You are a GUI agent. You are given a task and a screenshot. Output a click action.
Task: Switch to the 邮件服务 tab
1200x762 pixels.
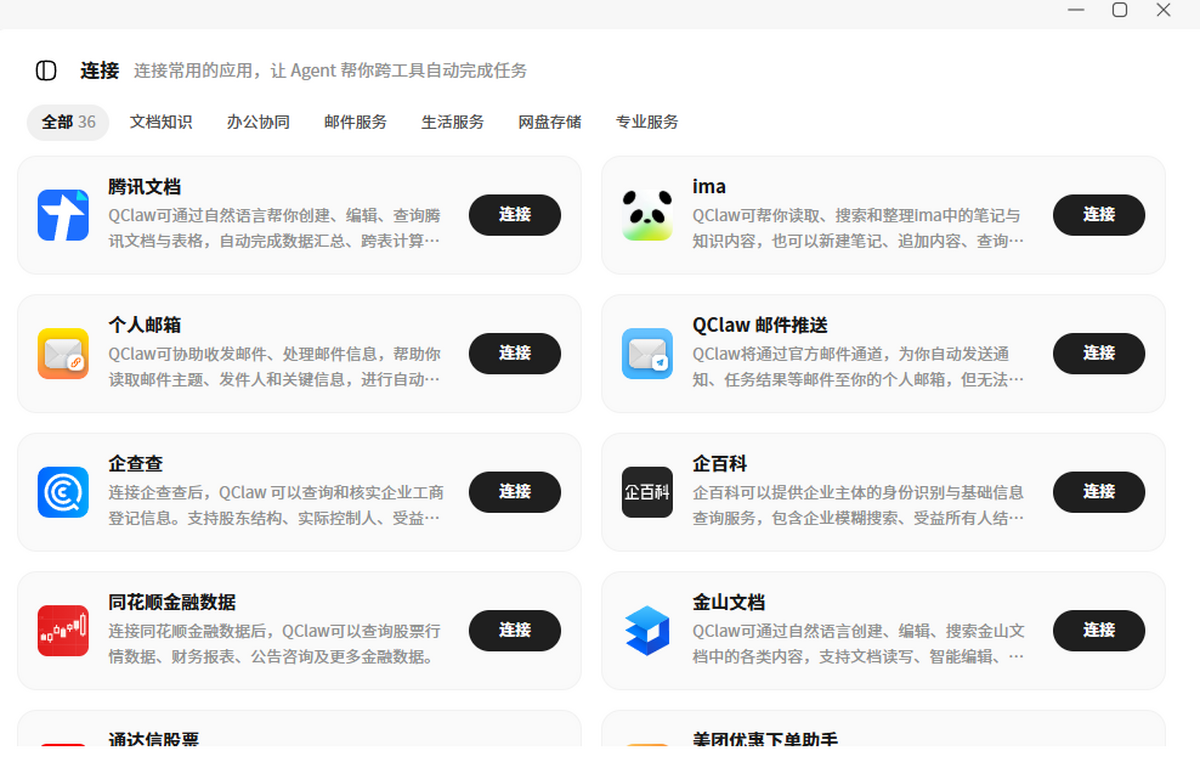click(x=355, y=122)
